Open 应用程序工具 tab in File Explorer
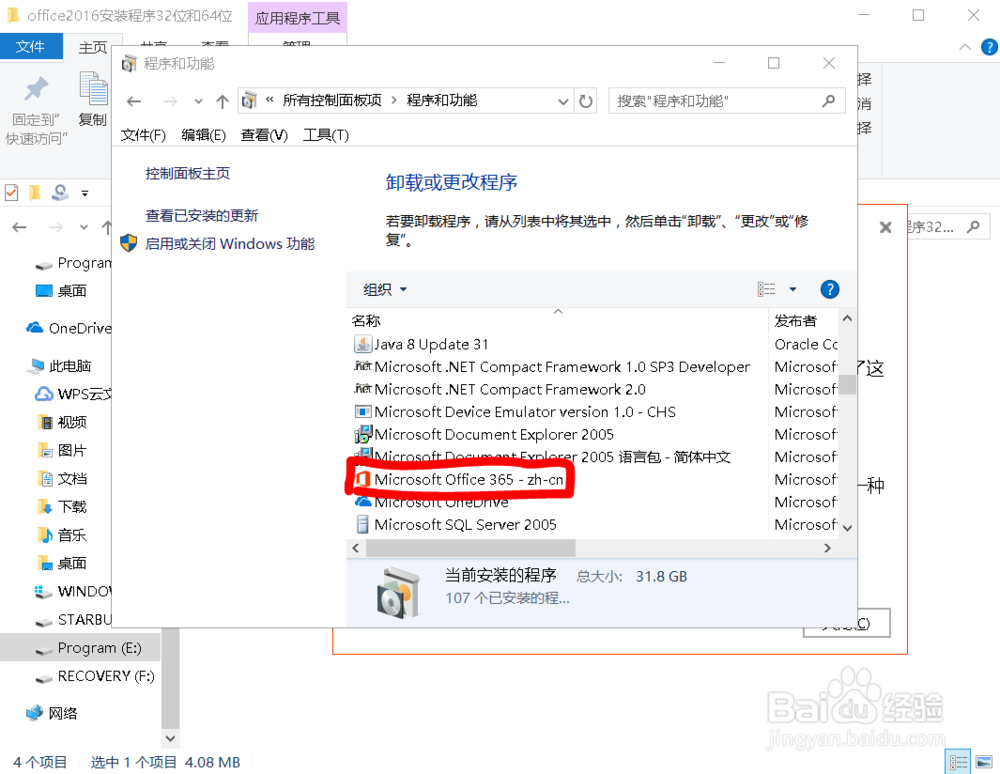This screenshot has width=1000, height=774. pyautogui.click(x=297, y=18)
